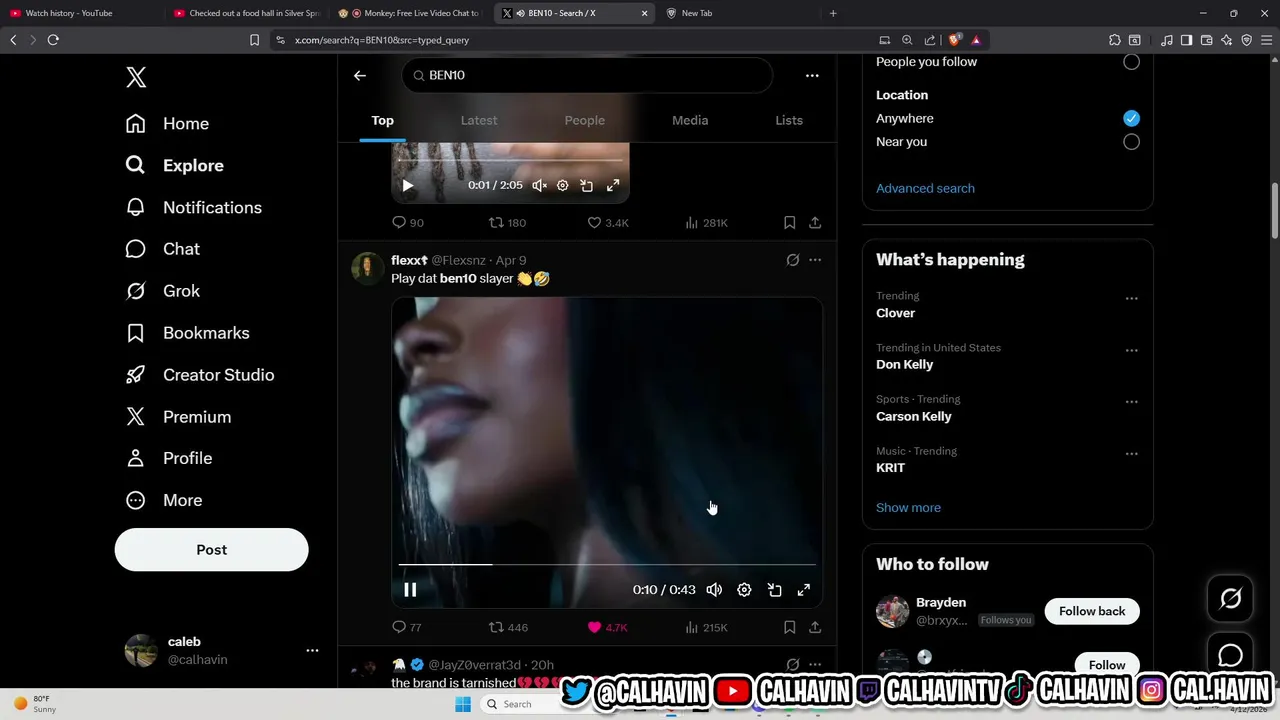Pause the 0:43 video

pyautogui.click(x=410, y=590)
